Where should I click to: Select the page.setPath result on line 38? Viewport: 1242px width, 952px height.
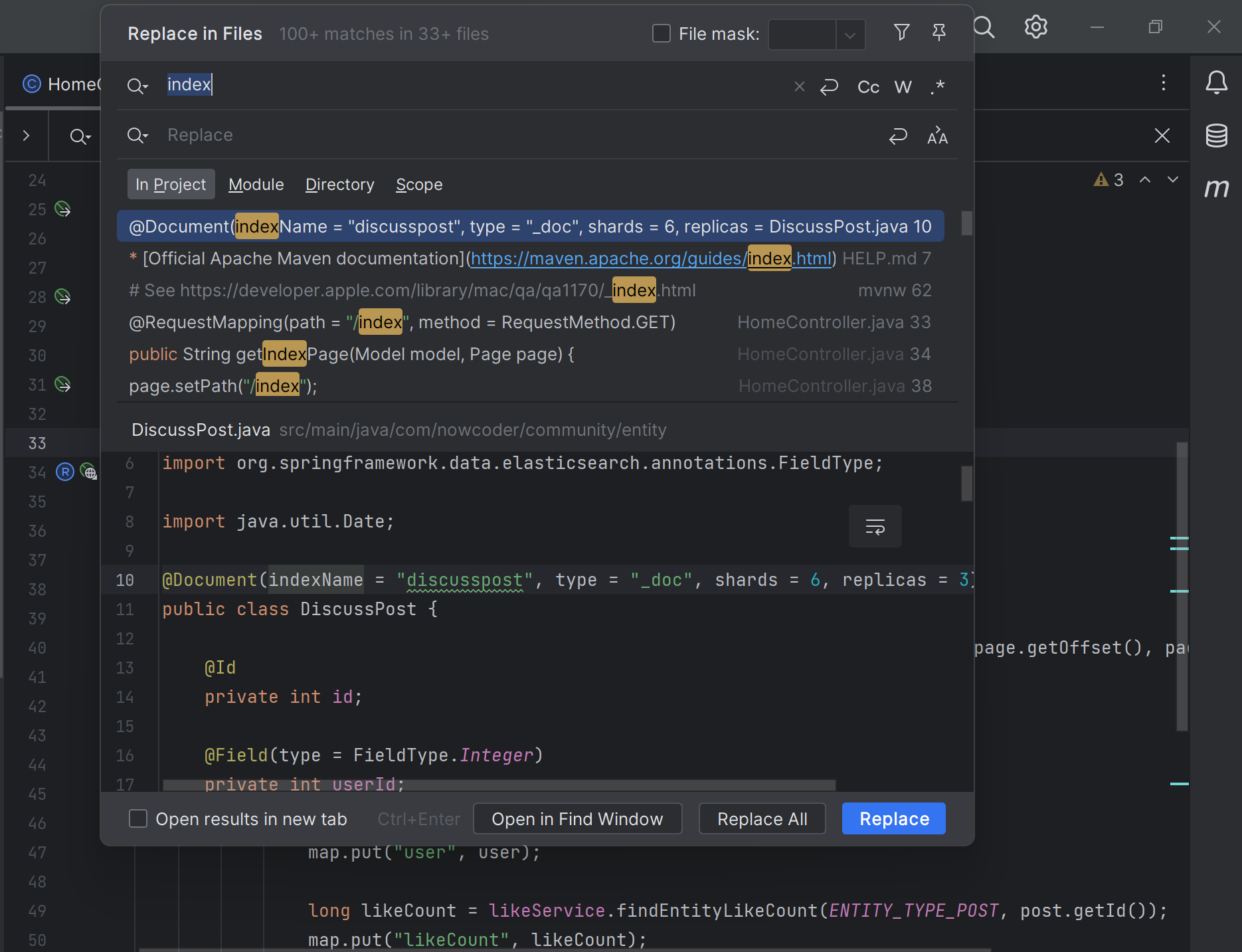point(530,386)
